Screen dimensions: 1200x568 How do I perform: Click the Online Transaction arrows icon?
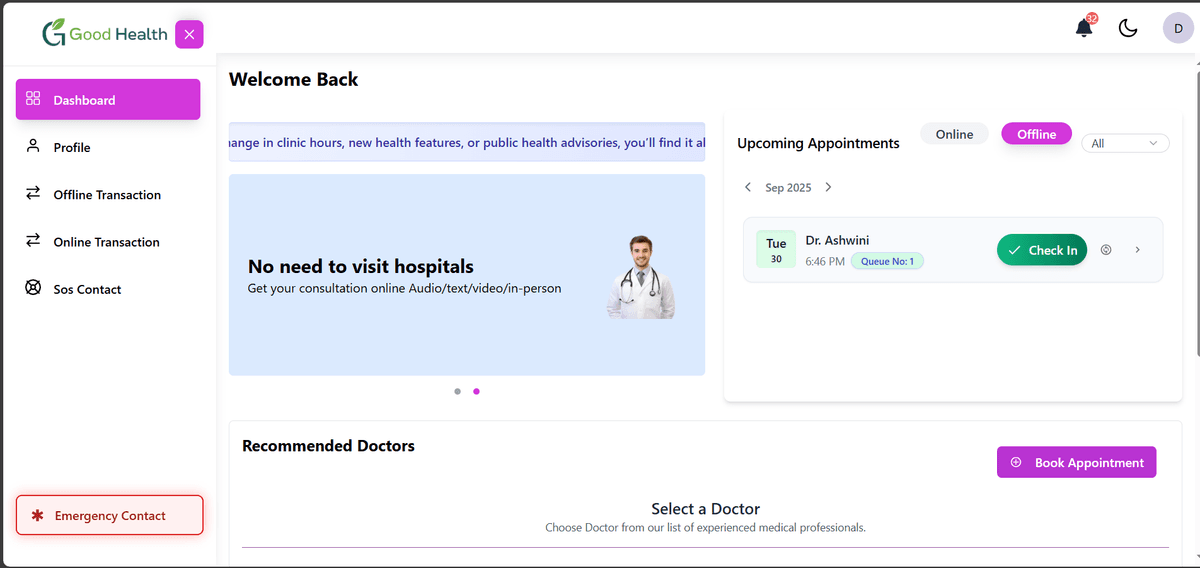pyautogui.click(x=33, y=241)
